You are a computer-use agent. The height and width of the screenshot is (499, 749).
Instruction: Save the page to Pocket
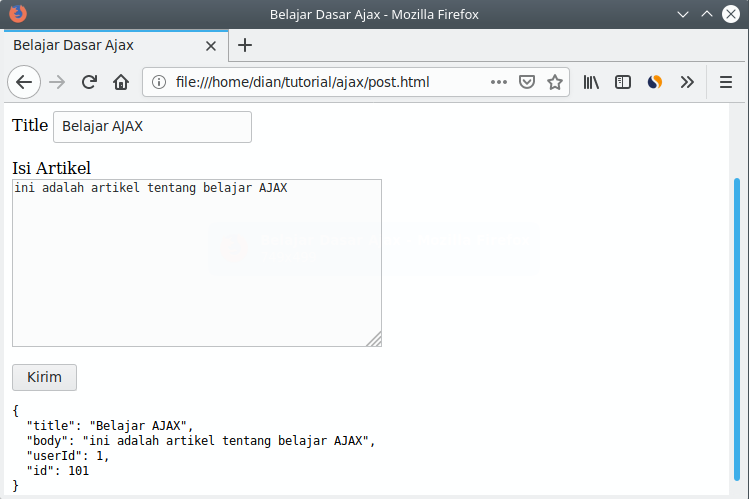click(527, 82)
